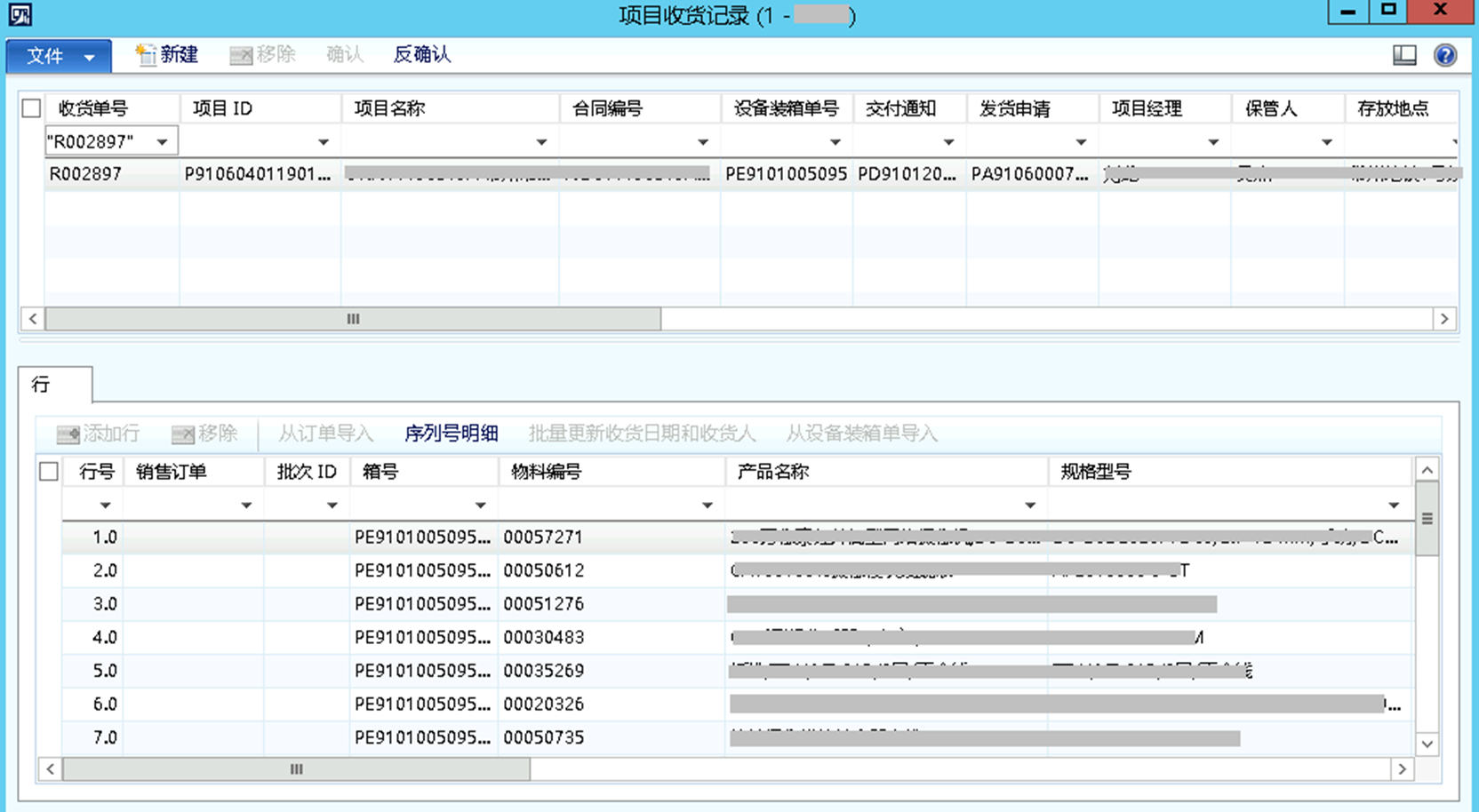This screenshot has width=1479, height=812.
Task: Click 确认 in the top toolbar
Action: point(345,55)
